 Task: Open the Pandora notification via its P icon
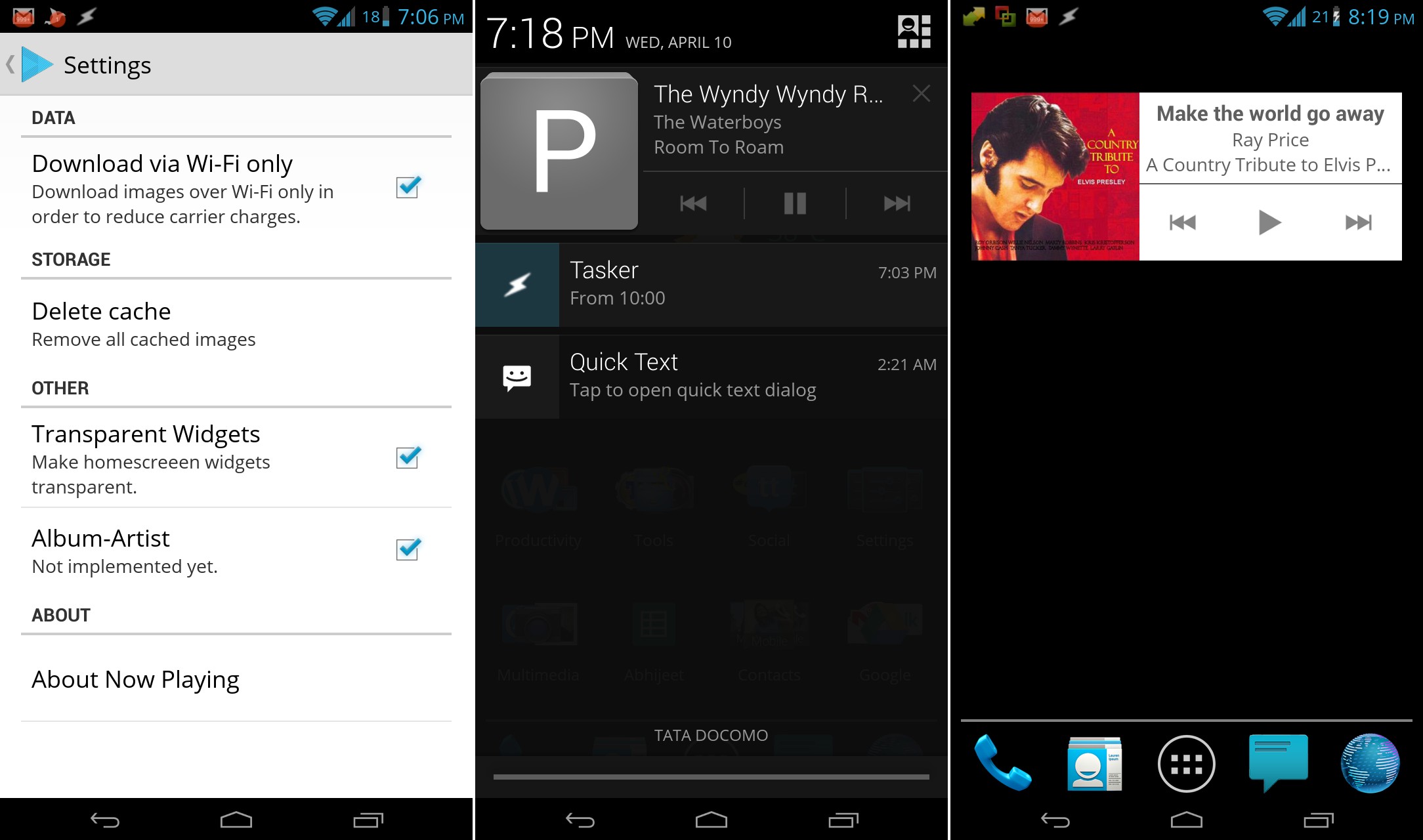[x=559, y=152]
